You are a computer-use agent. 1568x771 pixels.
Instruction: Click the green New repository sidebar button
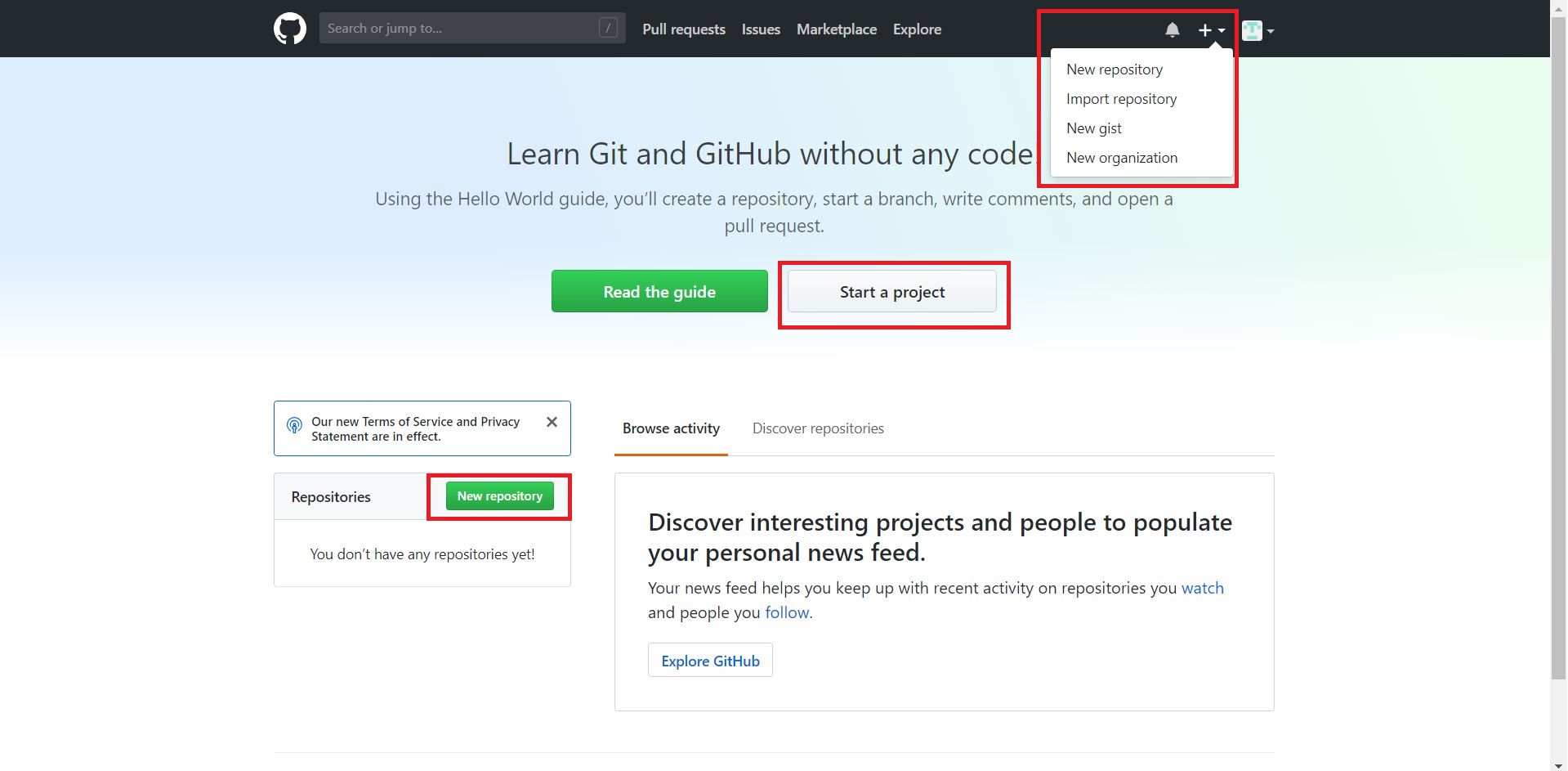click(x=500, y=496)
